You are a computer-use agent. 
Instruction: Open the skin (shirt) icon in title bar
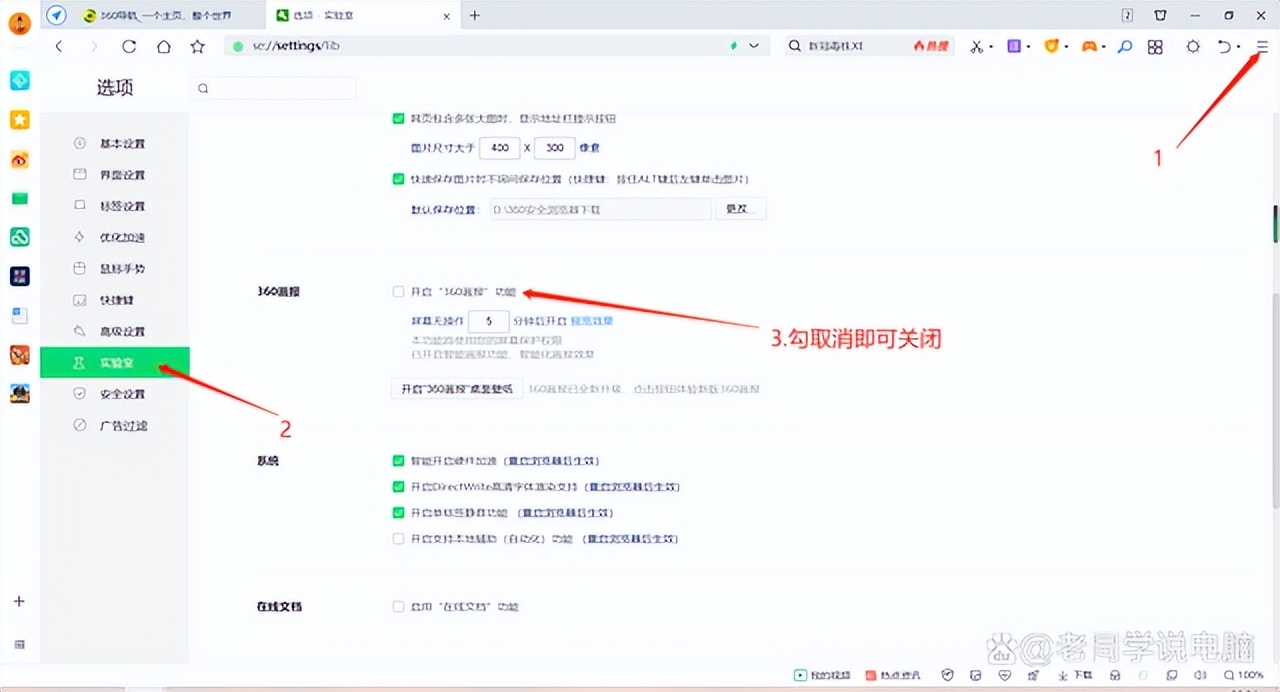point(1160,15)
